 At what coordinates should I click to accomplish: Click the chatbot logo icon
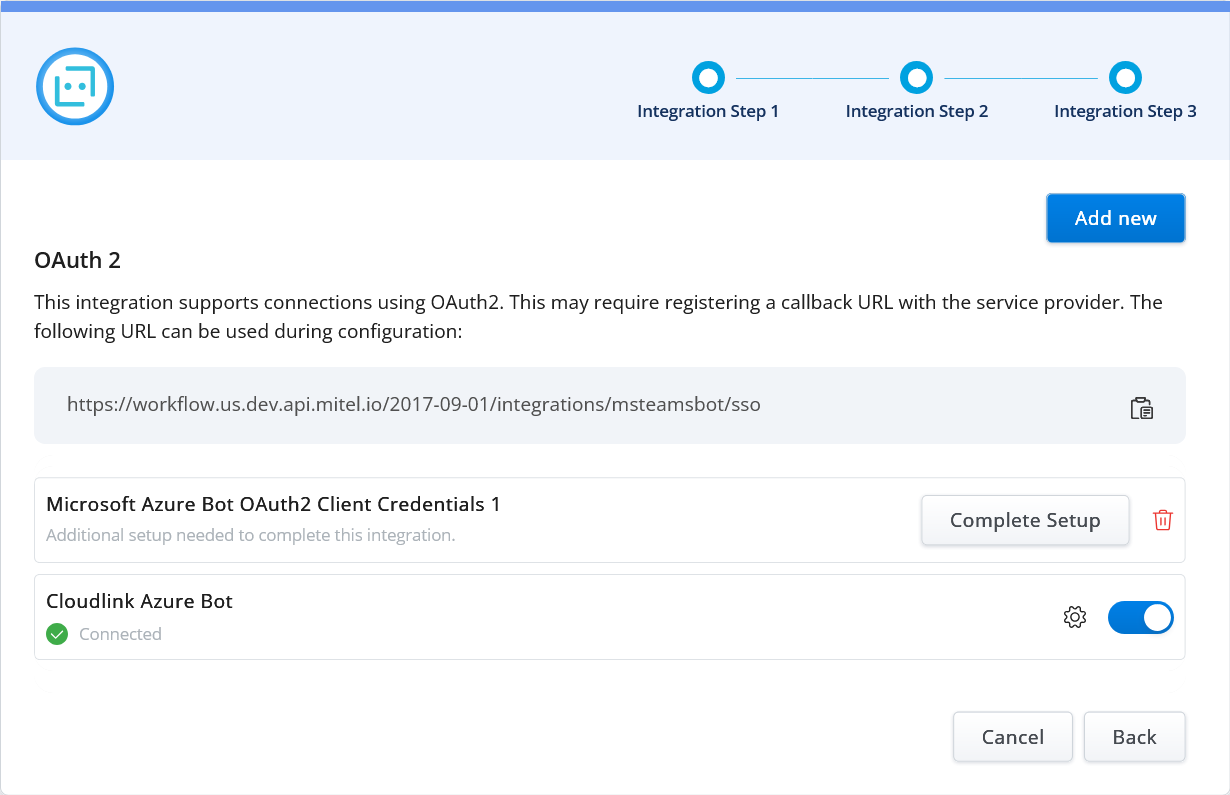(75, 87)
